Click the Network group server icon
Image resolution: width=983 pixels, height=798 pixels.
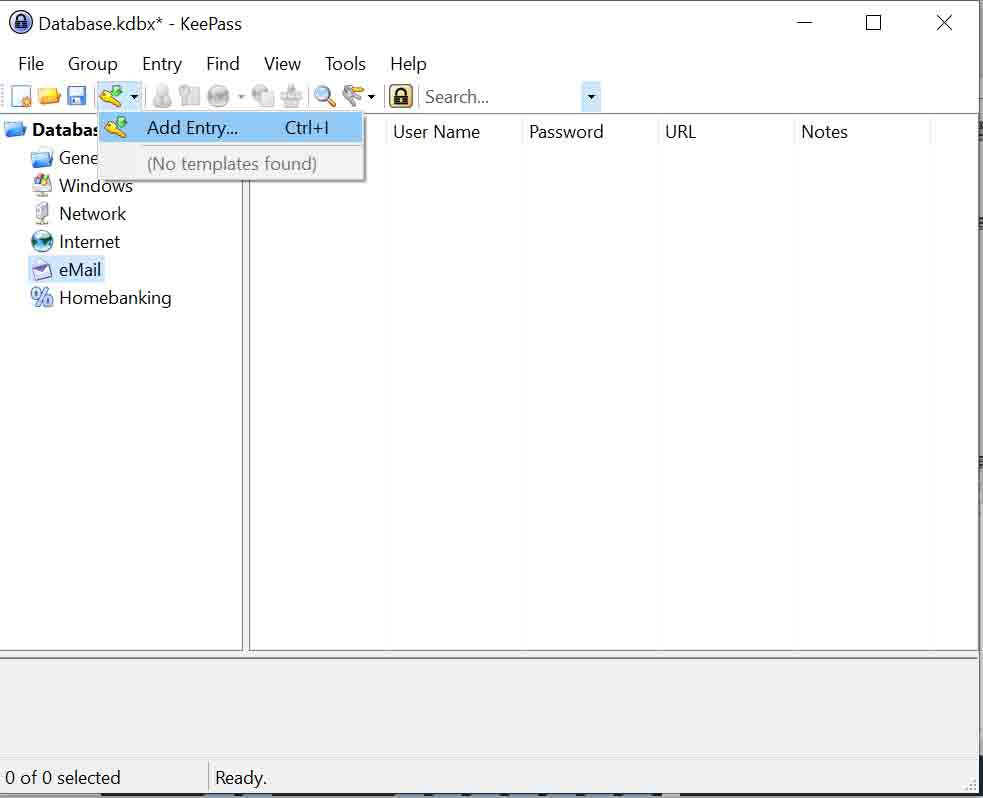pos(42,214)
